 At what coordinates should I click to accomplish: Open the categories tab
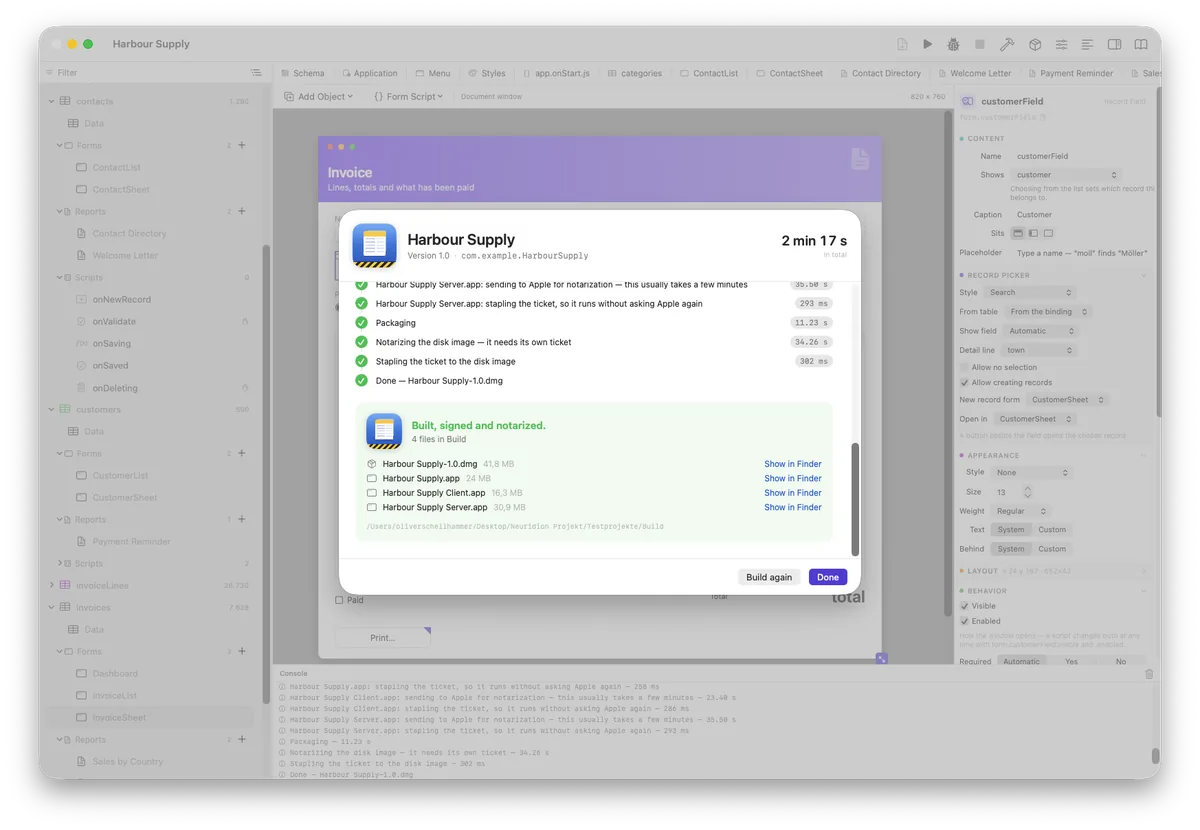pos(635,73)
